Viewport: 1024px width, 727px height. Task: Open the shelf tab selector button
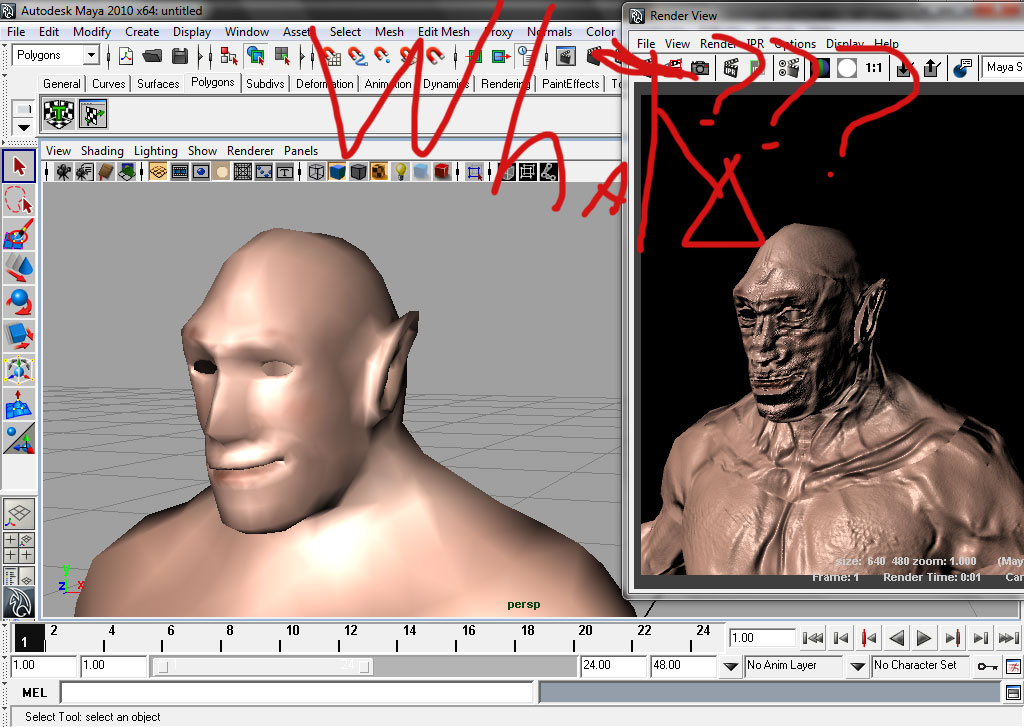tap(24, 109)
